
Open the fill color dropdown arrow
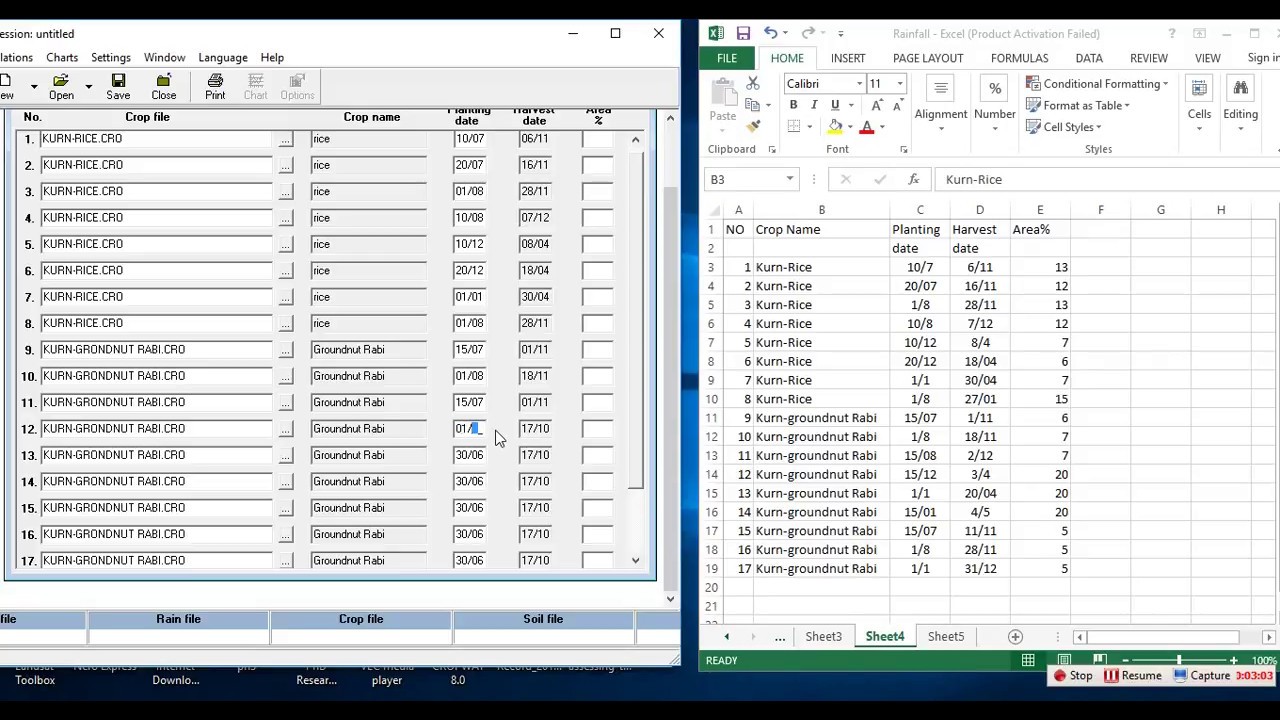point(851,127)
